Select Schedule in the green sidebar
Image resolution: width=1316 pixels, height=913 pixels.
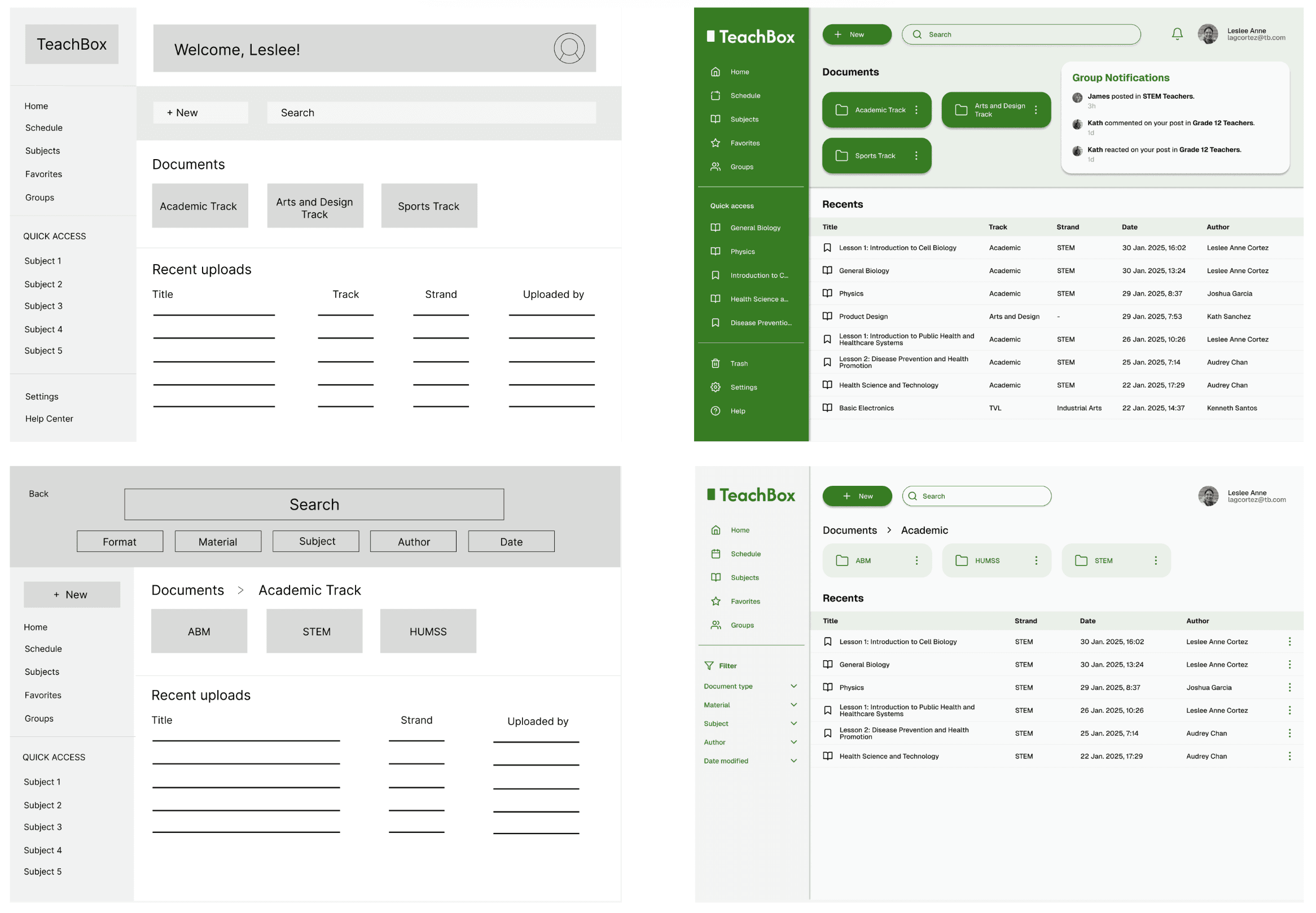coord(745,95)
